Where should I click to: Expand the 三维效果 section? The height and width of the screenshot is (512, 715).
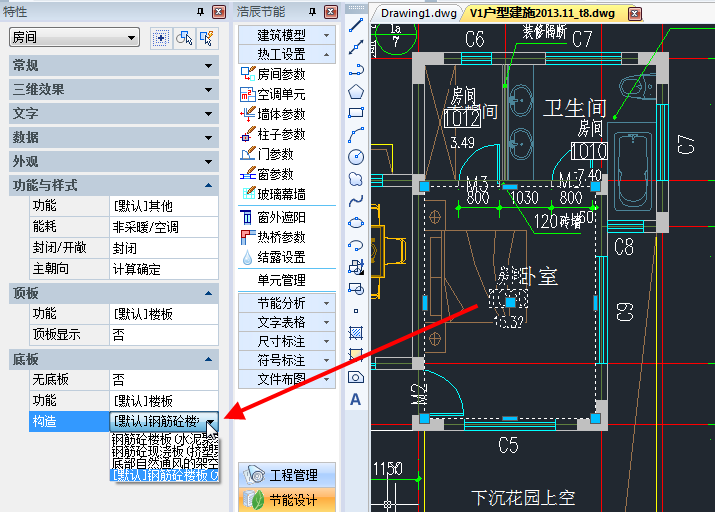click(114, 89)
